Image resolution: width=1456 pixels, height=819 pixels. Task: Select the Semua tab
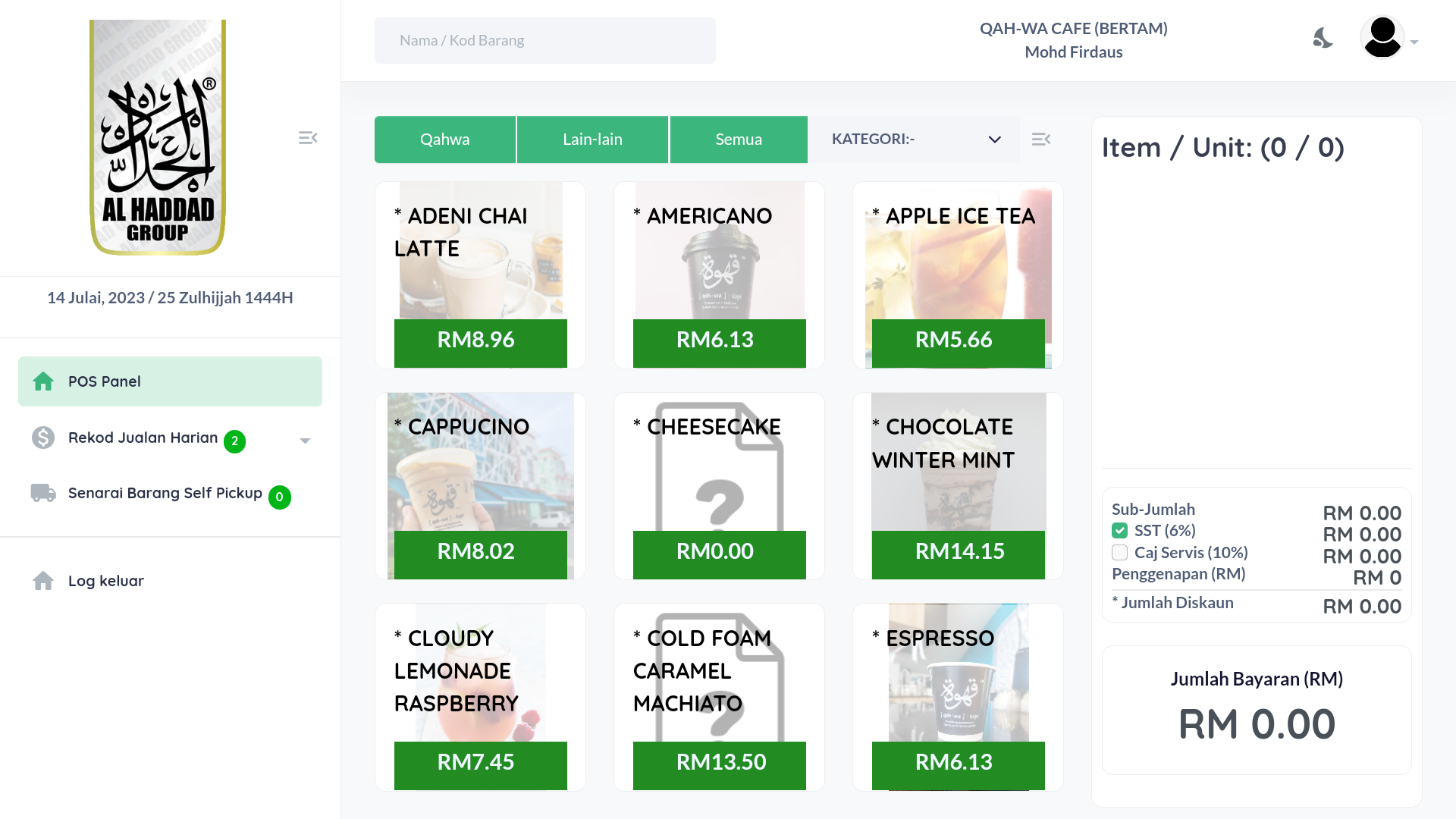[x=739, y=140]
